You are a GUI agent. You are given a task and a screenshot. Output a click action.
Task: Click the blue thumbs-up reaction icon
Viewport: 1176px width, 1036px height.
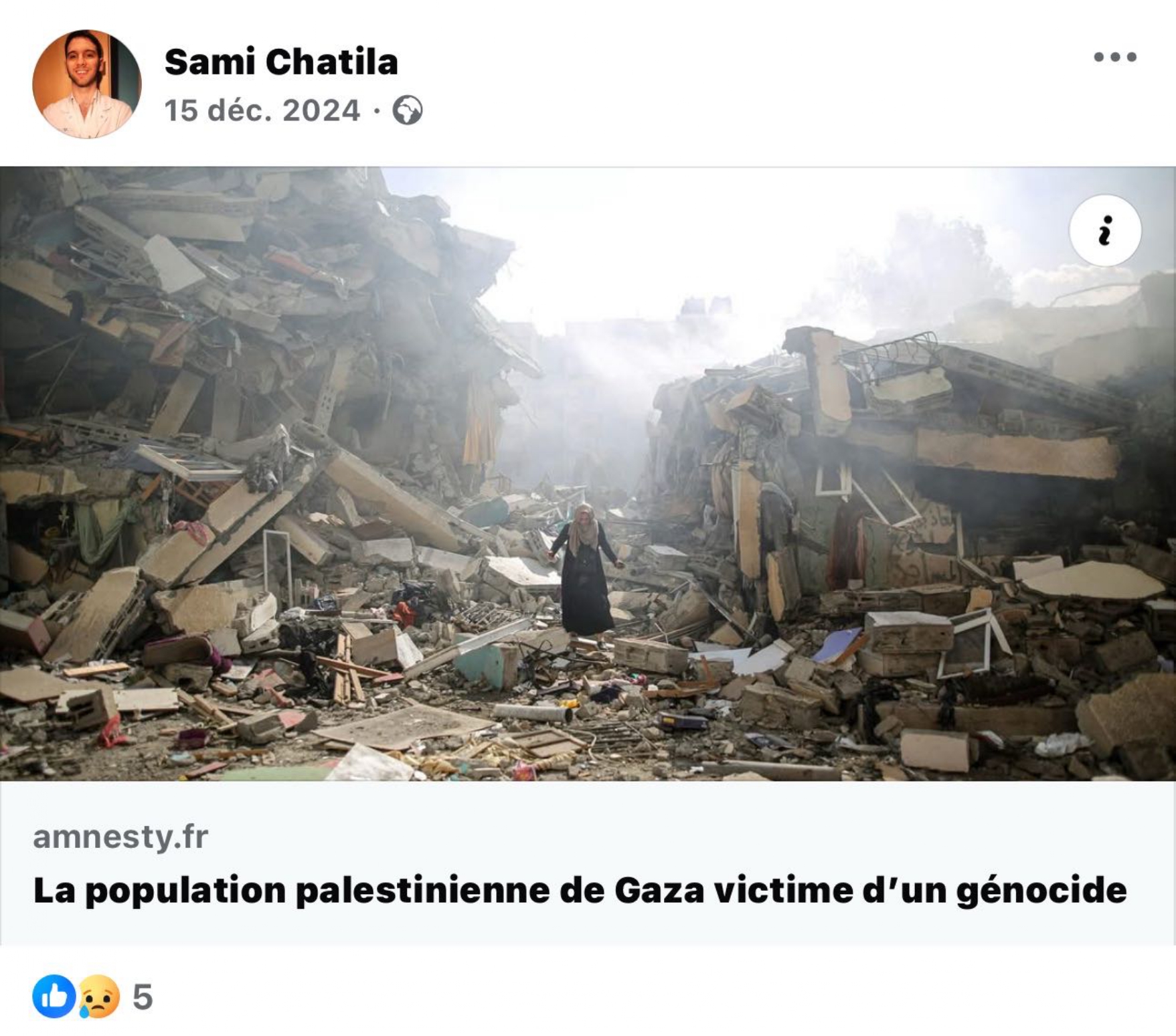click(54, 997)
